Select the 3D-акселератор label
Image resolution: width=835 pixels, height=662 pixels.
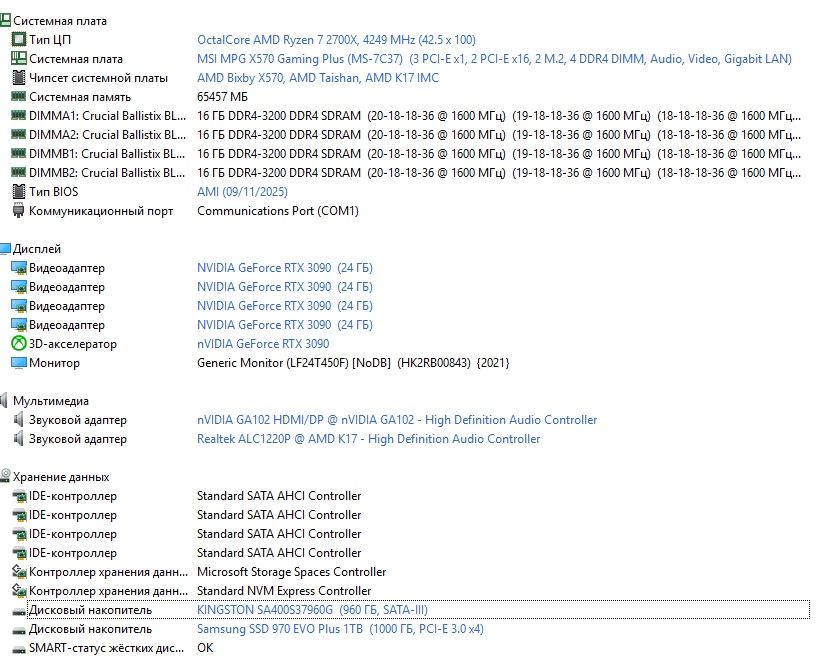[x=73, y=344]
